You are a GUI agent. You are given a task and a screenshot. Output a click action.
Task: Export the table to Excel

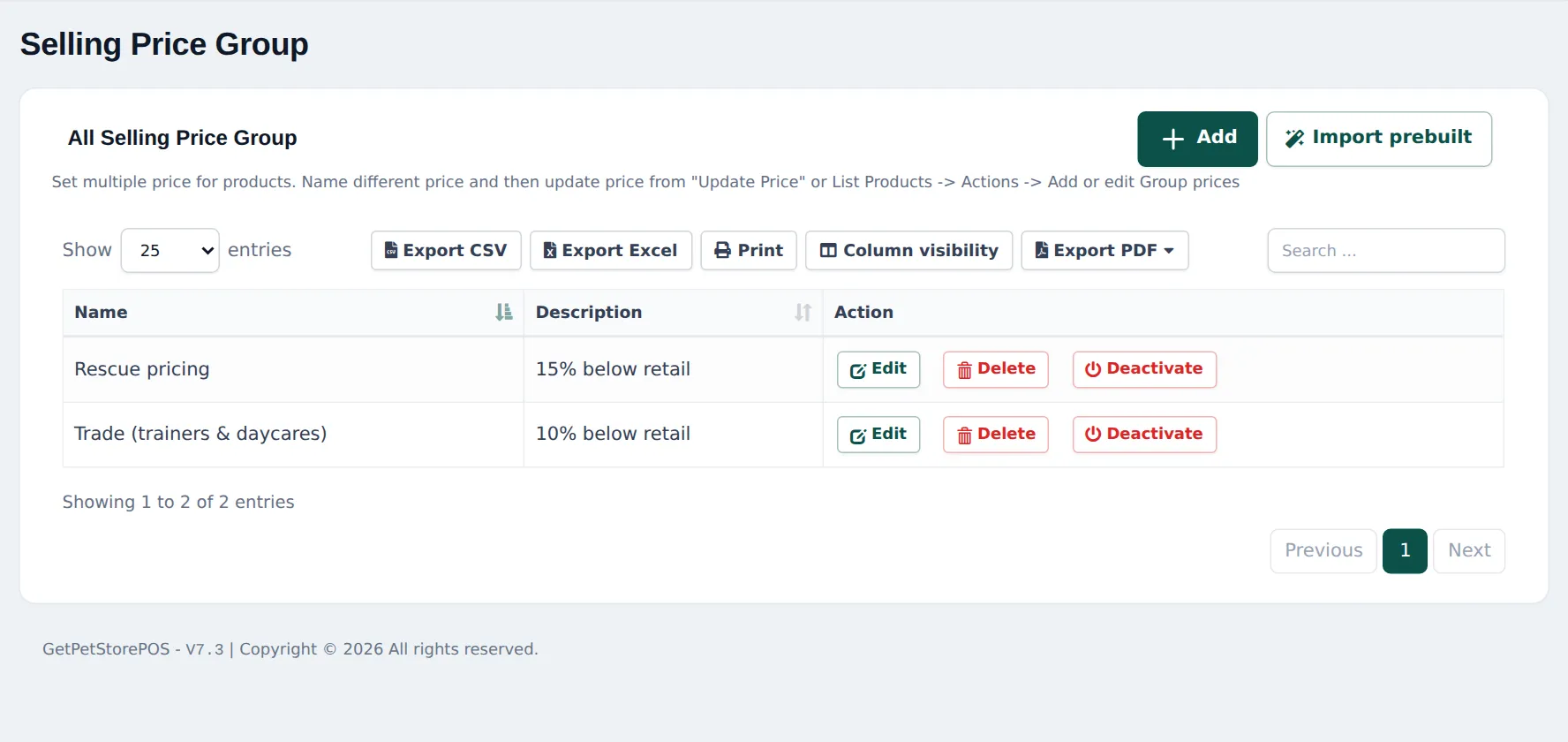[611, 251]
